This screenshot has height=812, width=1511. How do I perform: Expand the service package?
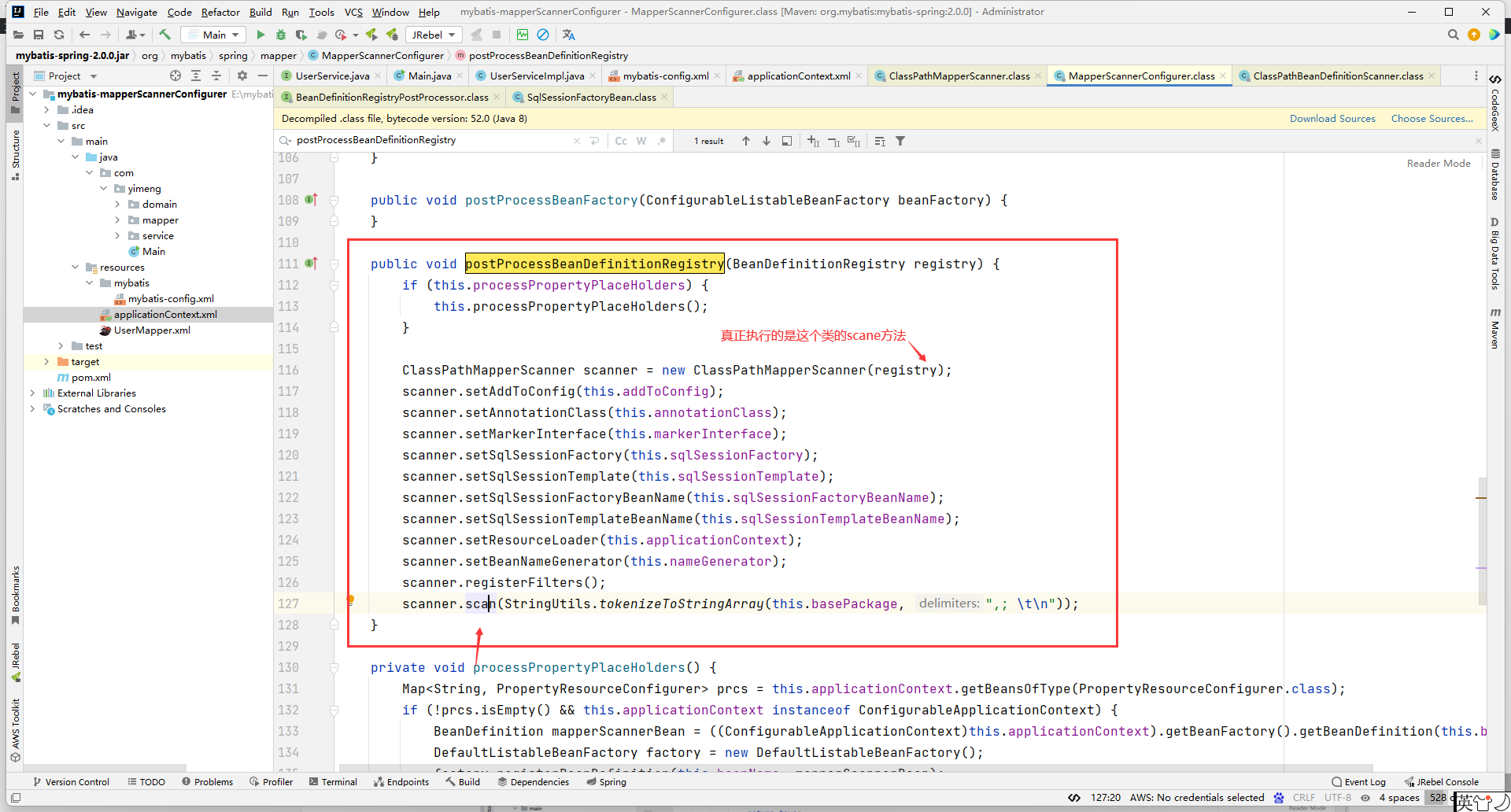pyautogui.click(x=118, y=236)
